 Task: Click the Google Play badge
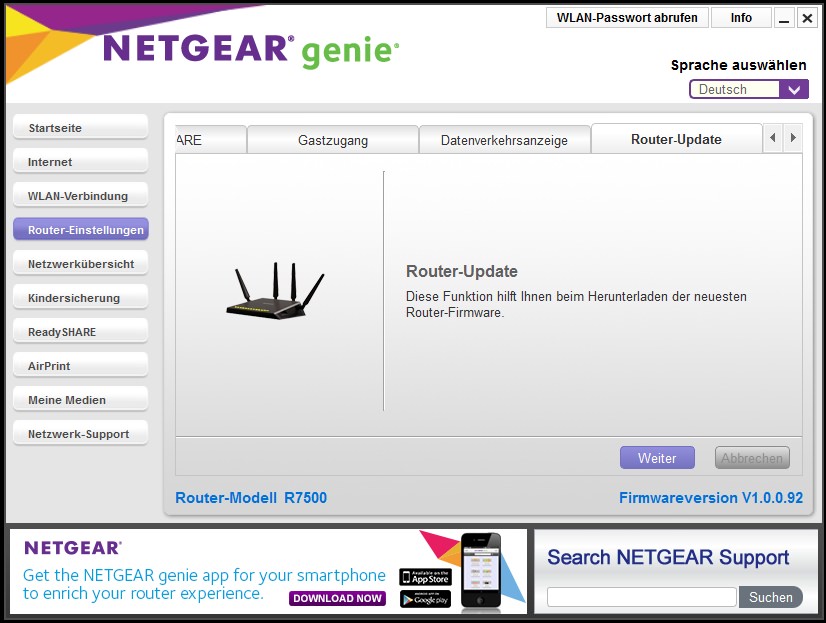click(x=426, y=599)
